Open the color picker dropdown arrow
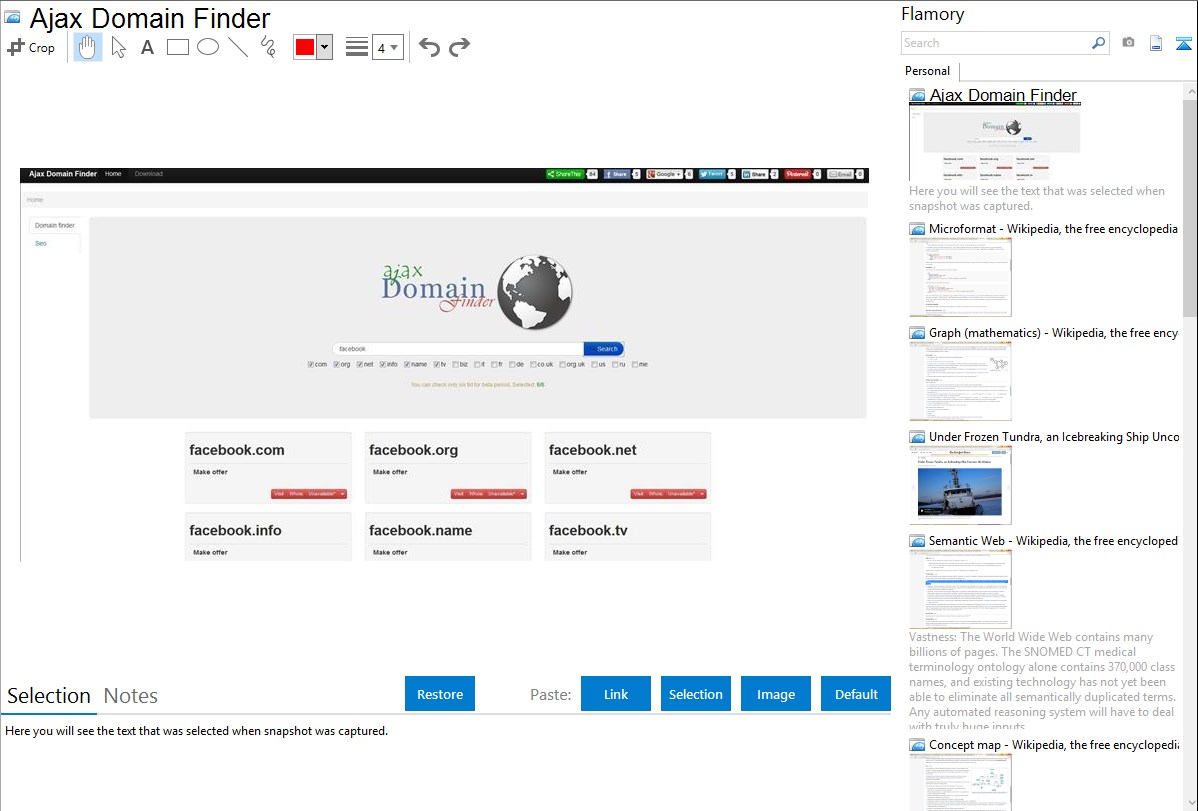 pos(325,47)
